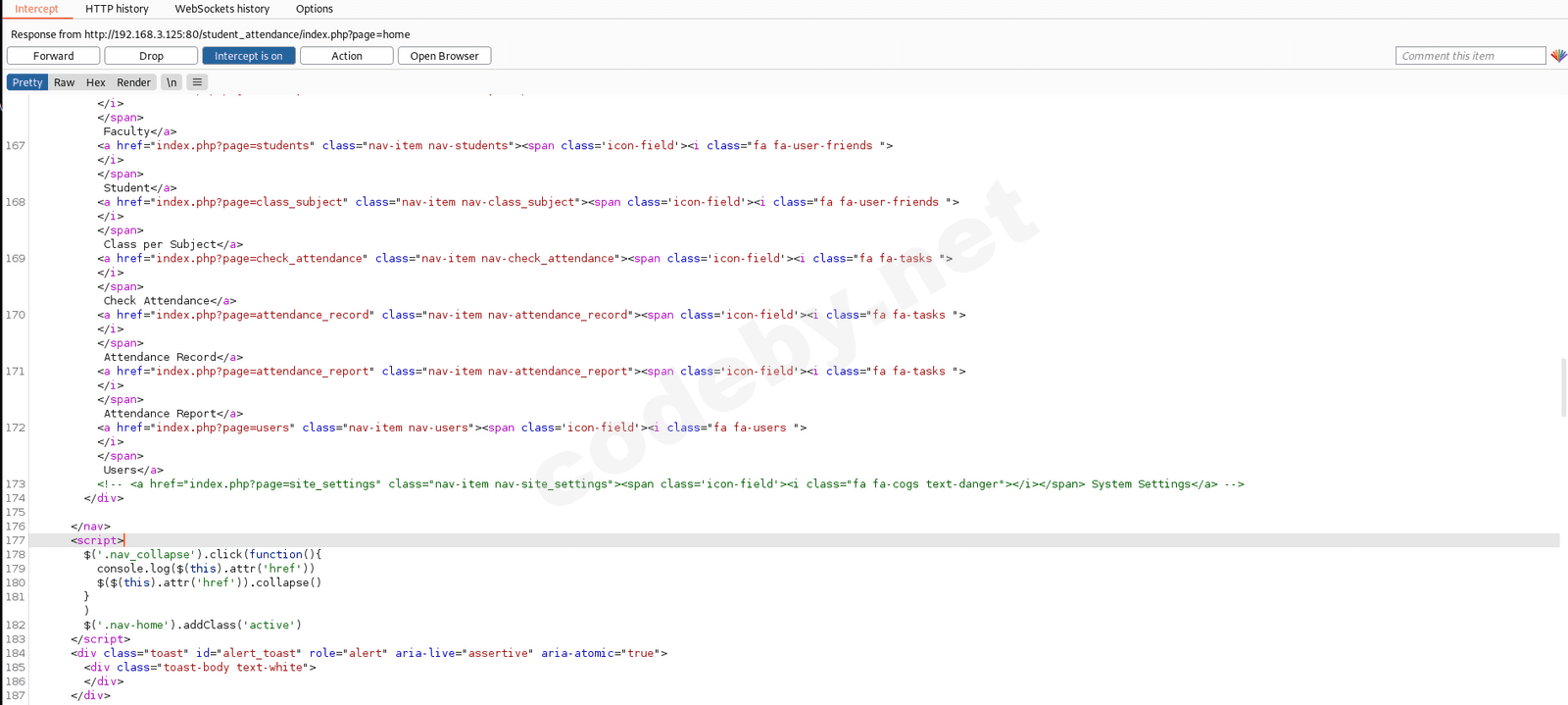Screen dimensions: 1568x705
Task: Click the "Class per Subject</a>" text
Action: coord(173,244)
